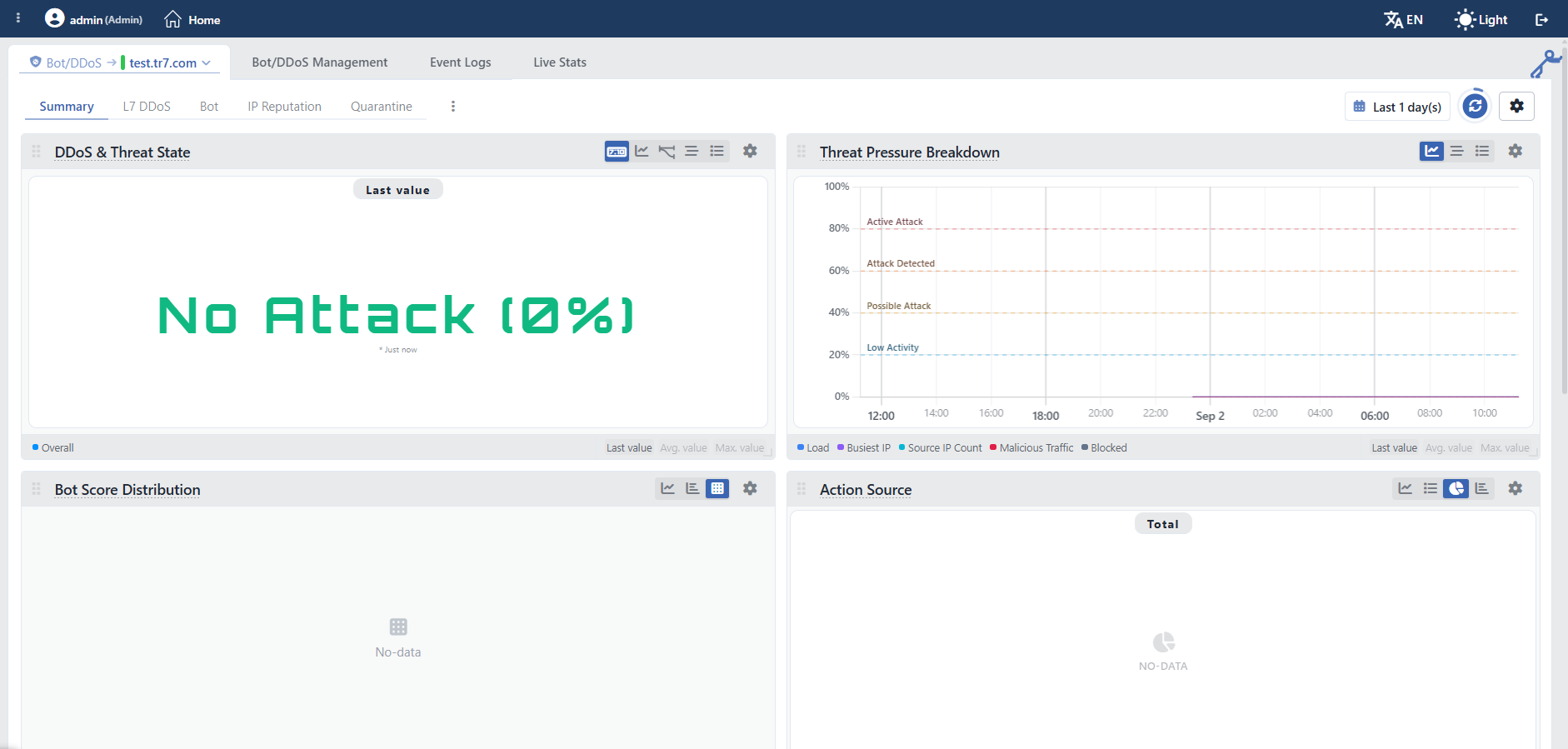Switch to the IP Reputation sub-tab
1568x749 pixels.
[284, 107]
